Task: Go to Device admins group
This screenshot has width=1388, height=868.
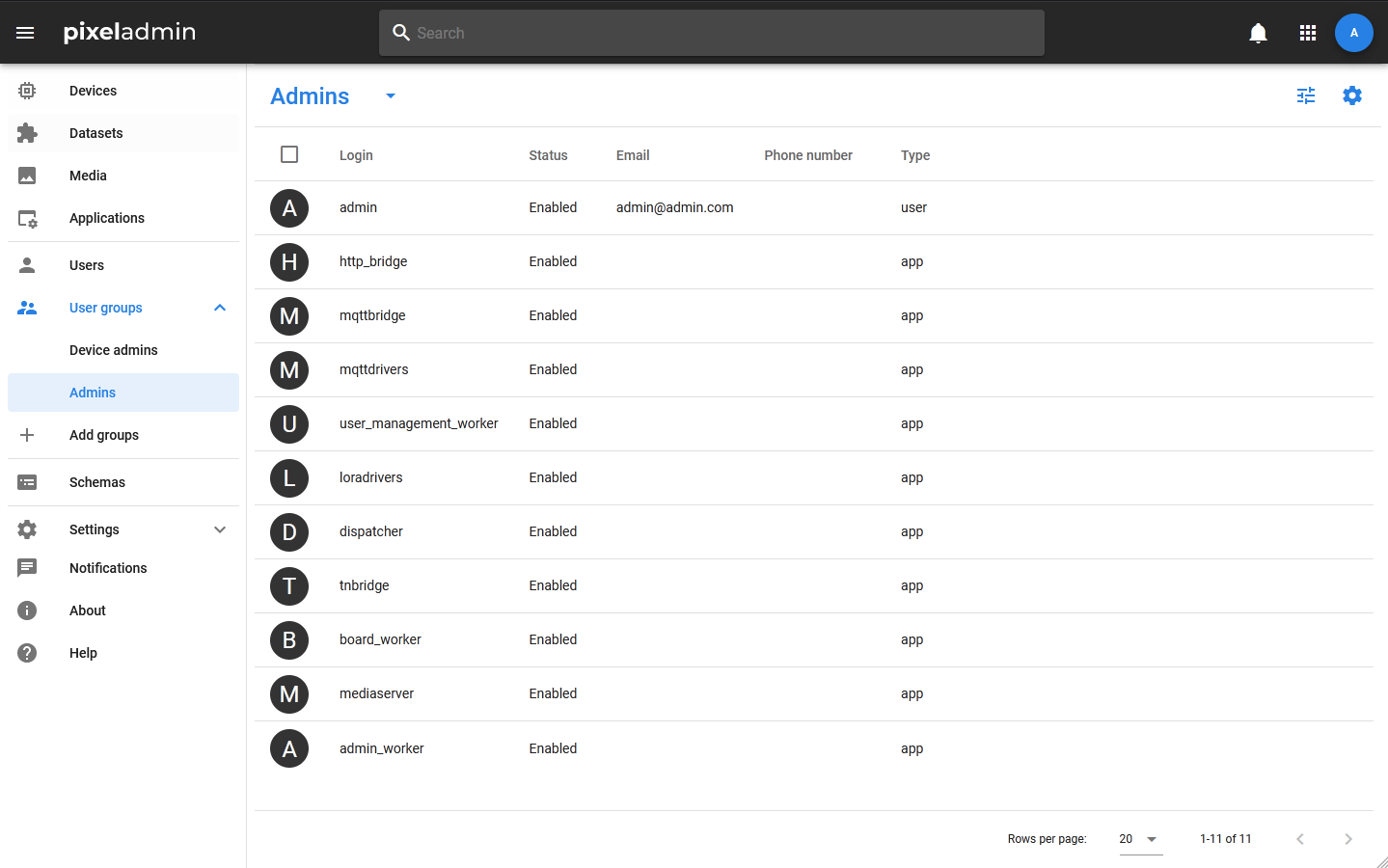Action: (114, 350)
